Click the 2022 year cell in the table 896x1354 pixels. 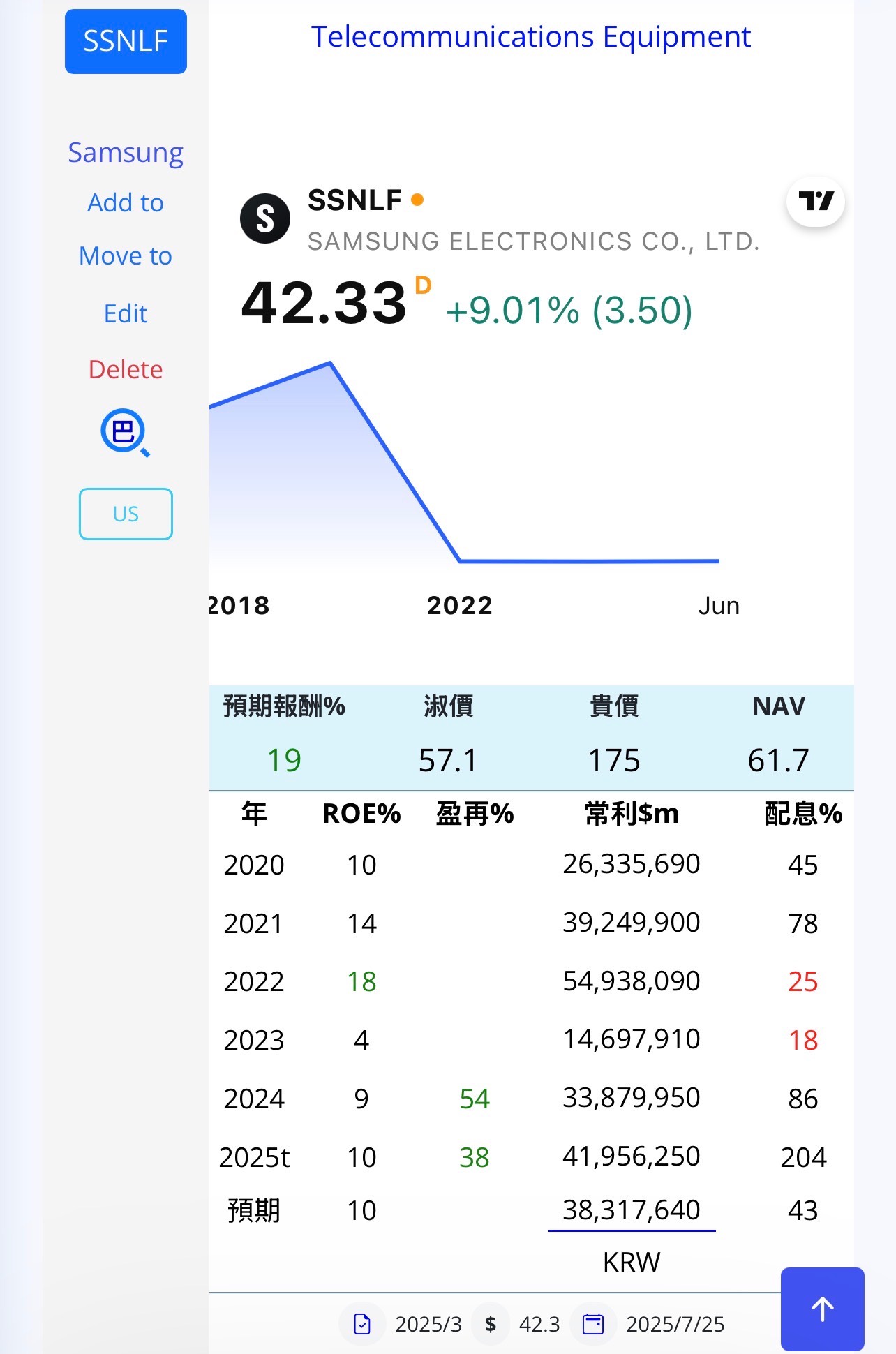point(254,982)
